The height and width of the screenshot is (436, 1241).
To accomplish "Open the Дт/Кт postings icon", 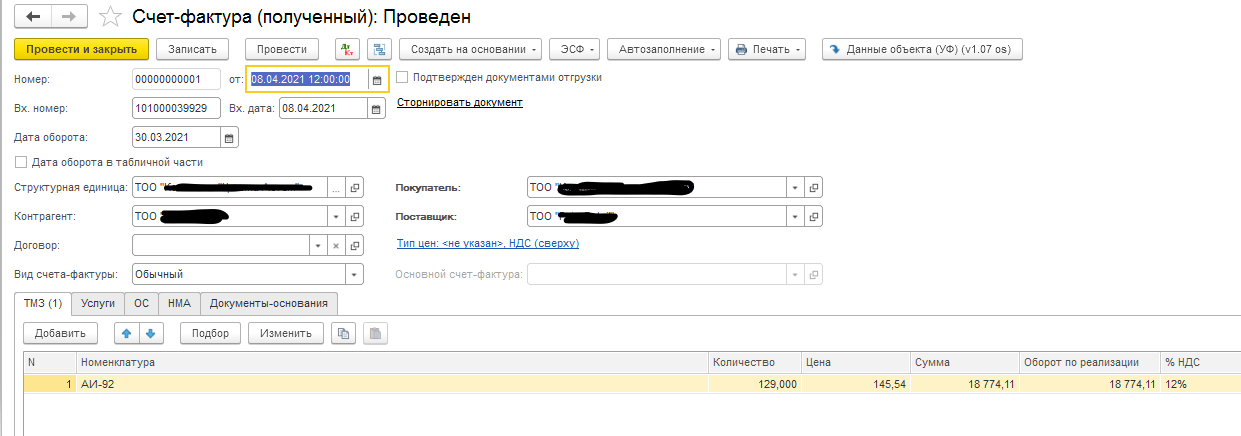I will click(x=347, y=49).
